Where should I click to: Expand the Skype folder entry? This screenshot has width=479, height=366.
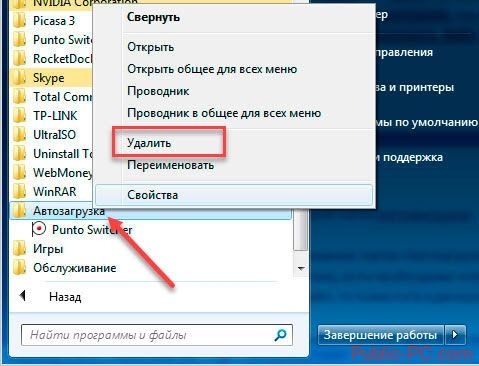51,78
